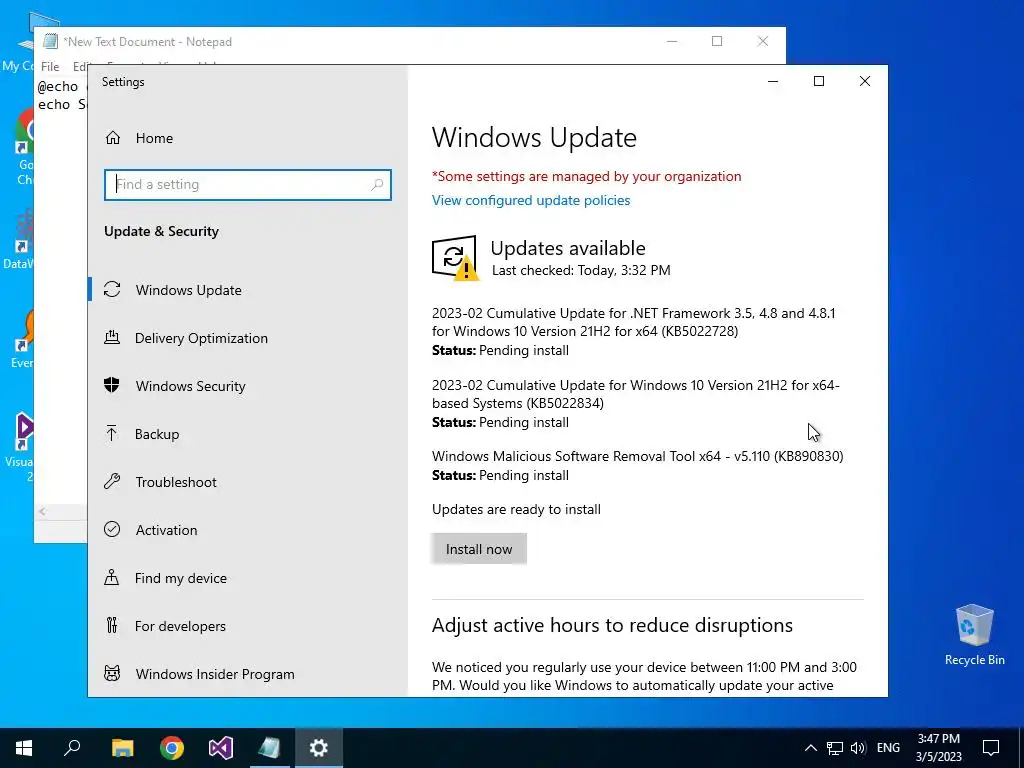
Task: Select the Malicious Software Removal Tool KB890830 entry
Action: pyautogui.click(x=637, y=456)
